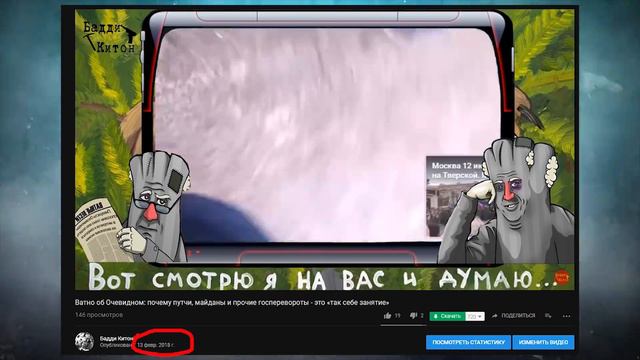The width and height of the screenshot is (640, 360).
Task: Click the thumbs down dislike icon
Action: 413,316
